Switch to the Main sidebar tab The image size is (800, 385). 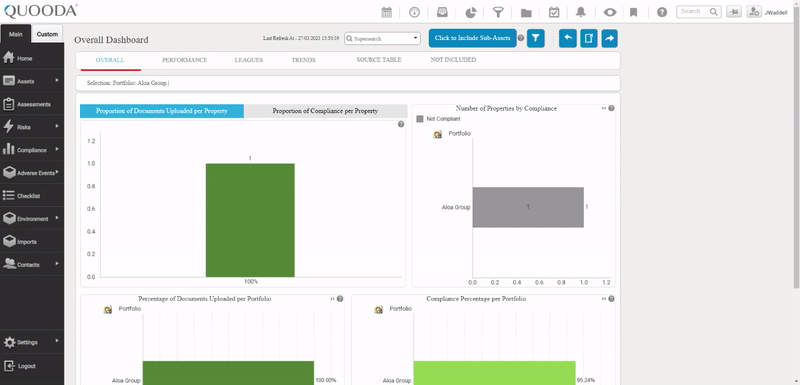point(16,34)
